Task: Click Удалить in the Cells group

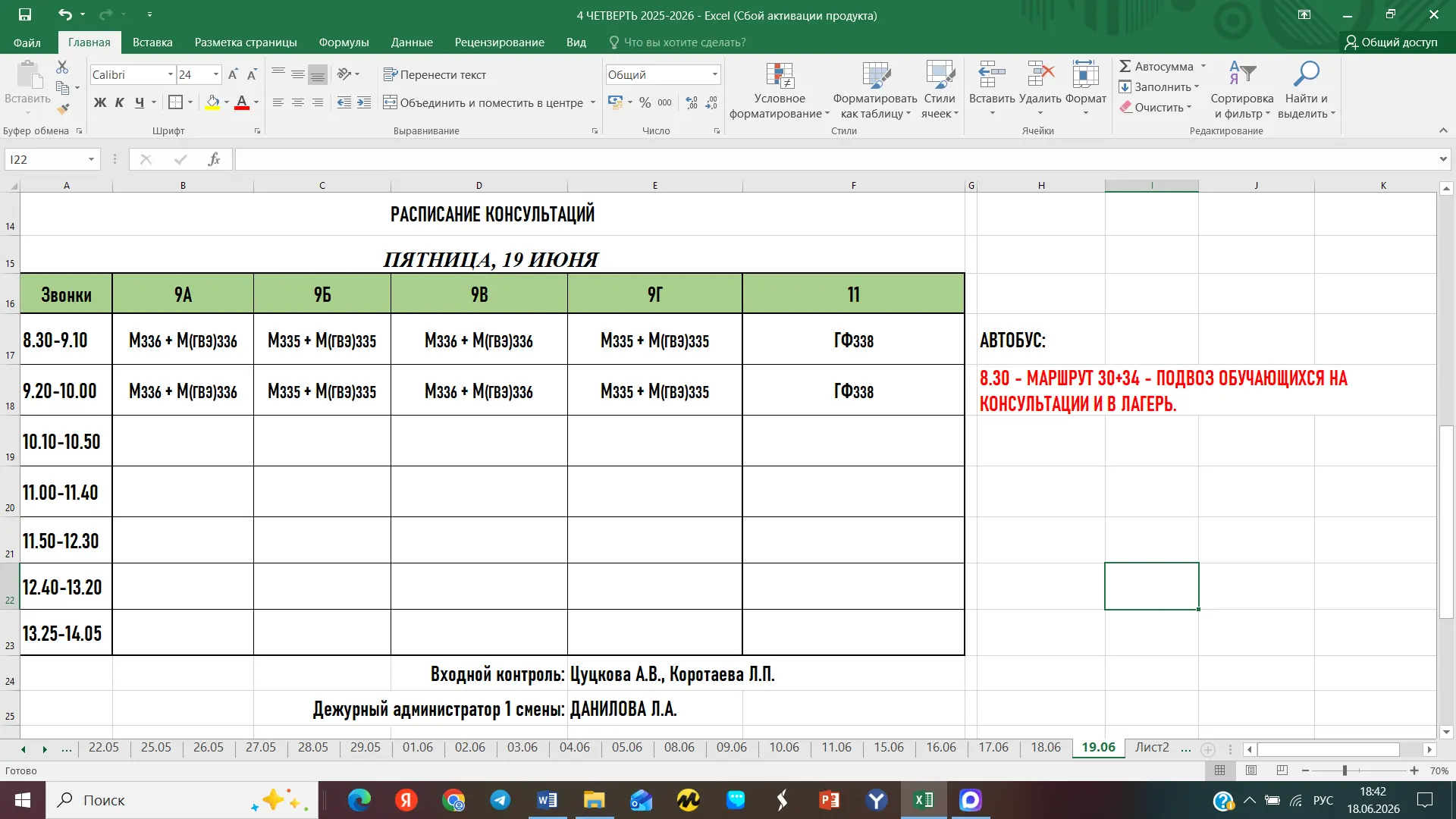Action: click(1040, 88)
